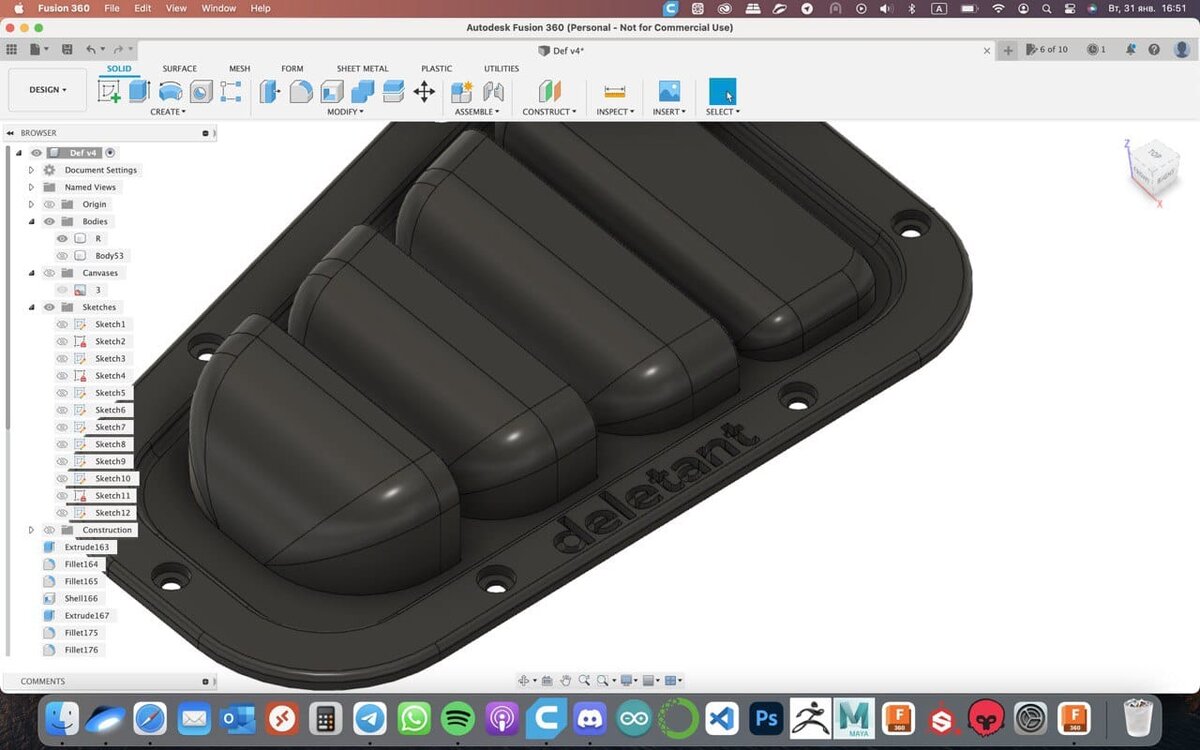Toggle visibility of the Sketches folder
Viewport: 1200px width, 750px height.
pos(49,307)
